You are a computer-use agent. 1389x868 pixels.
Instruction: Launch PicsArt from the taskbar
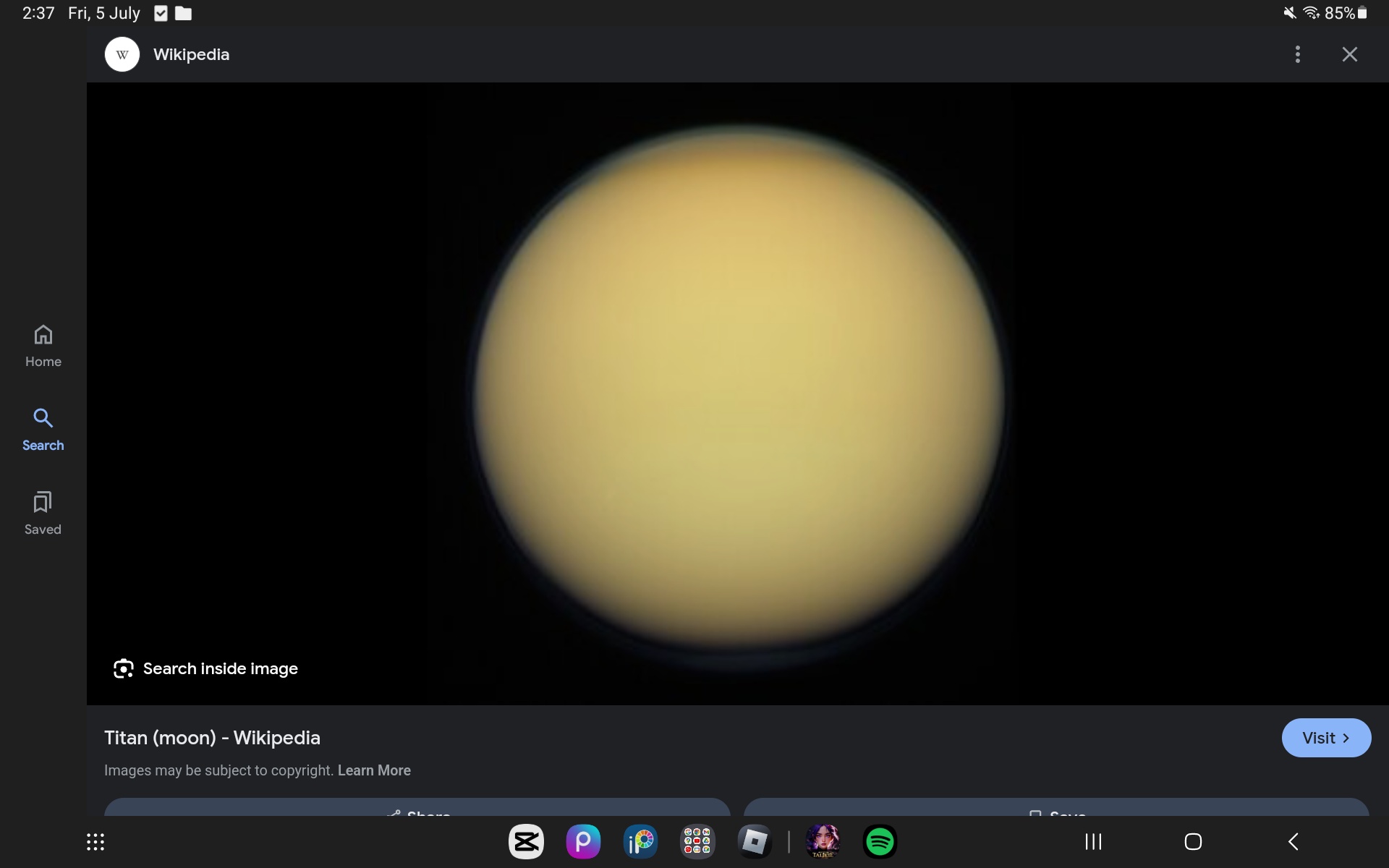click(583, 842)
